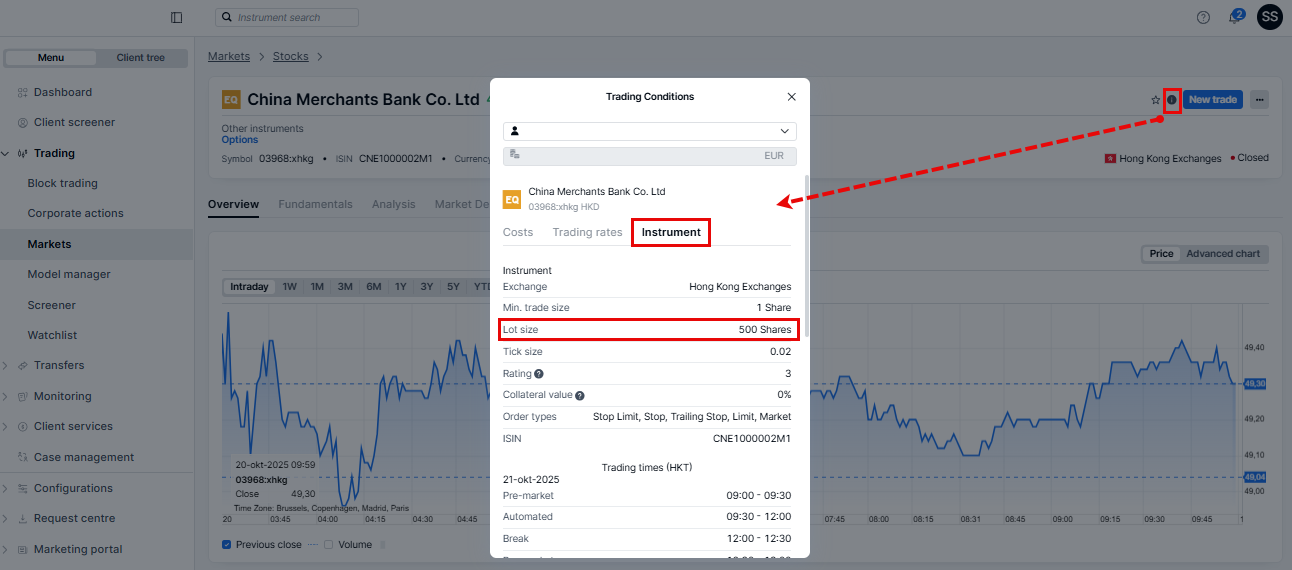Screen dimensions: 1292x570
Task: Add instrument to favorites with star icon
Action: [x=1156, y=100]
